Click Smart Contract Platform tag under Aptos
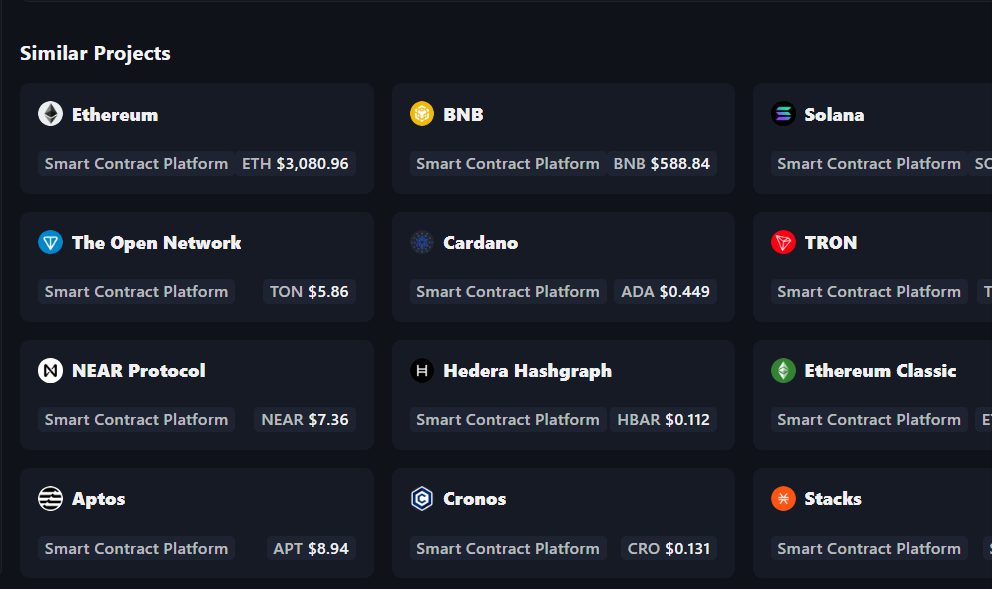This screenshot has height=589, width=992. click(x=136, y=548)
